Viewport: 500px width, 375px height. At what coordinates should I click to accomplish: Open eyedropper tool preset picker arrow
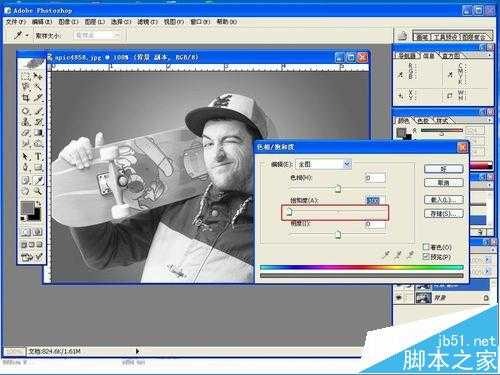27,35
